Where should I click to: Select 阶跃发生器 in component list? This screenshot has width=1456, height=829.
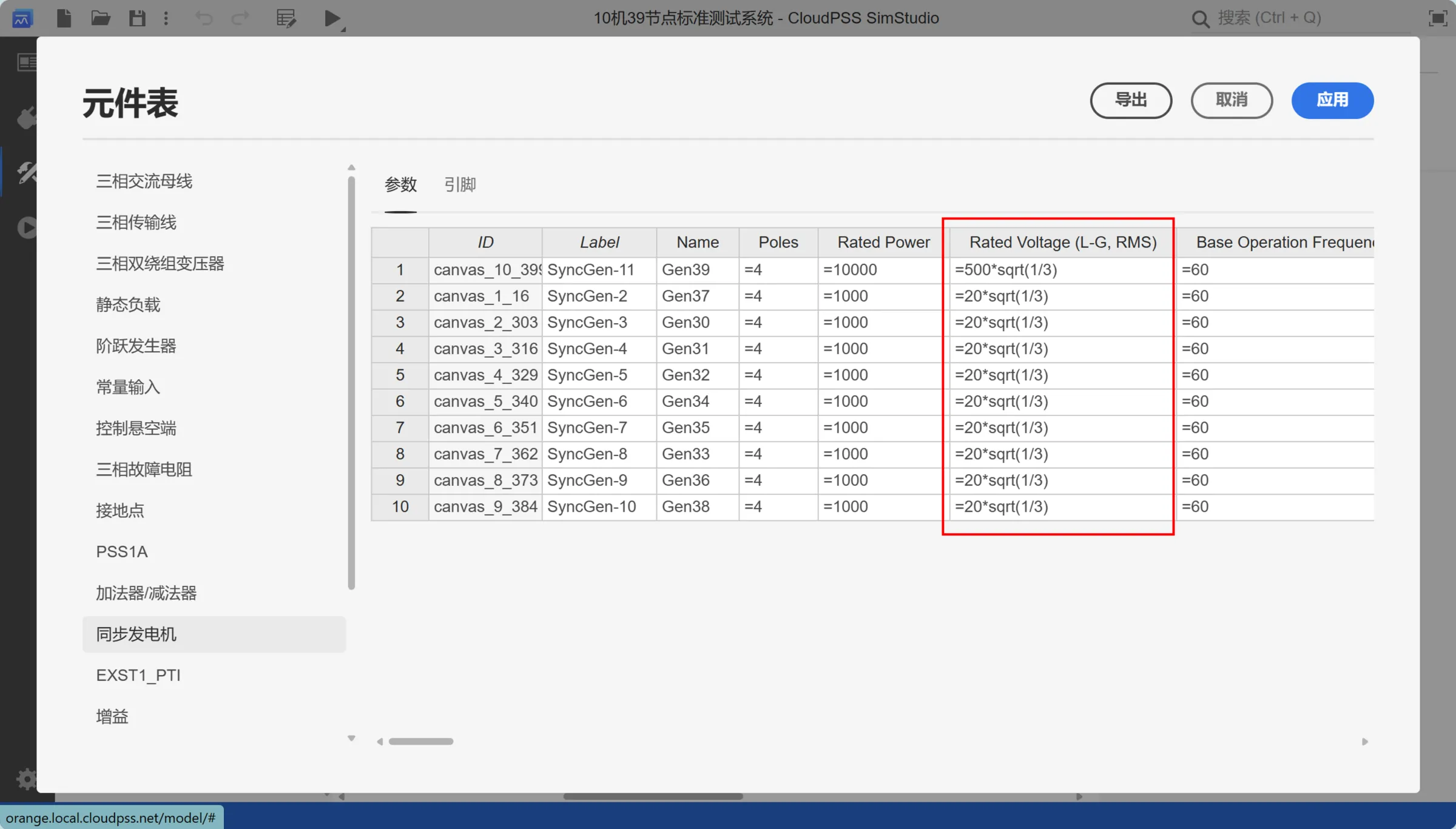pyautogui.click(x=214, y=346)
